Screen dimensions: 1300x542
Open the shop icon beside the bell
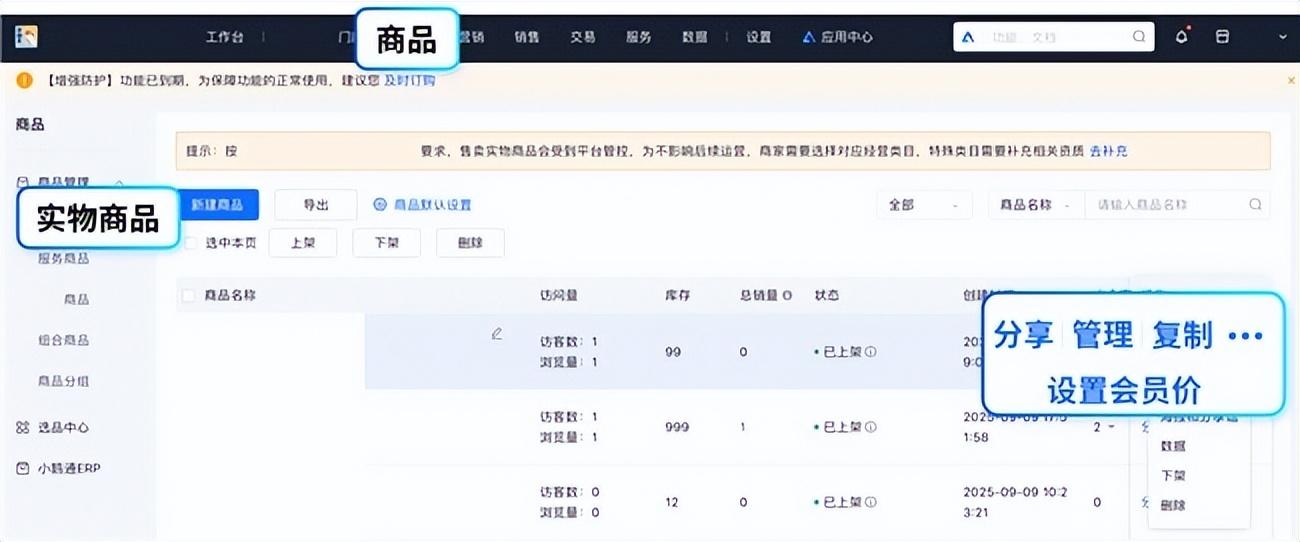[1221, 37]
